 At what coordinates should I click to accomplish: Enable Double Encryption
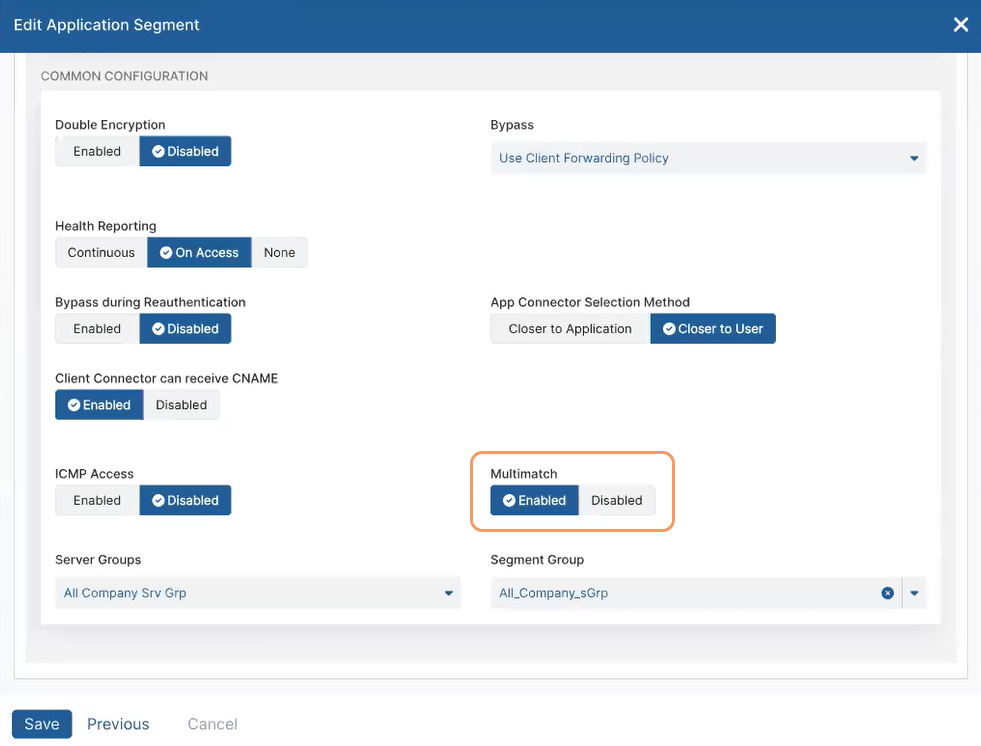(x=97, y=152)
